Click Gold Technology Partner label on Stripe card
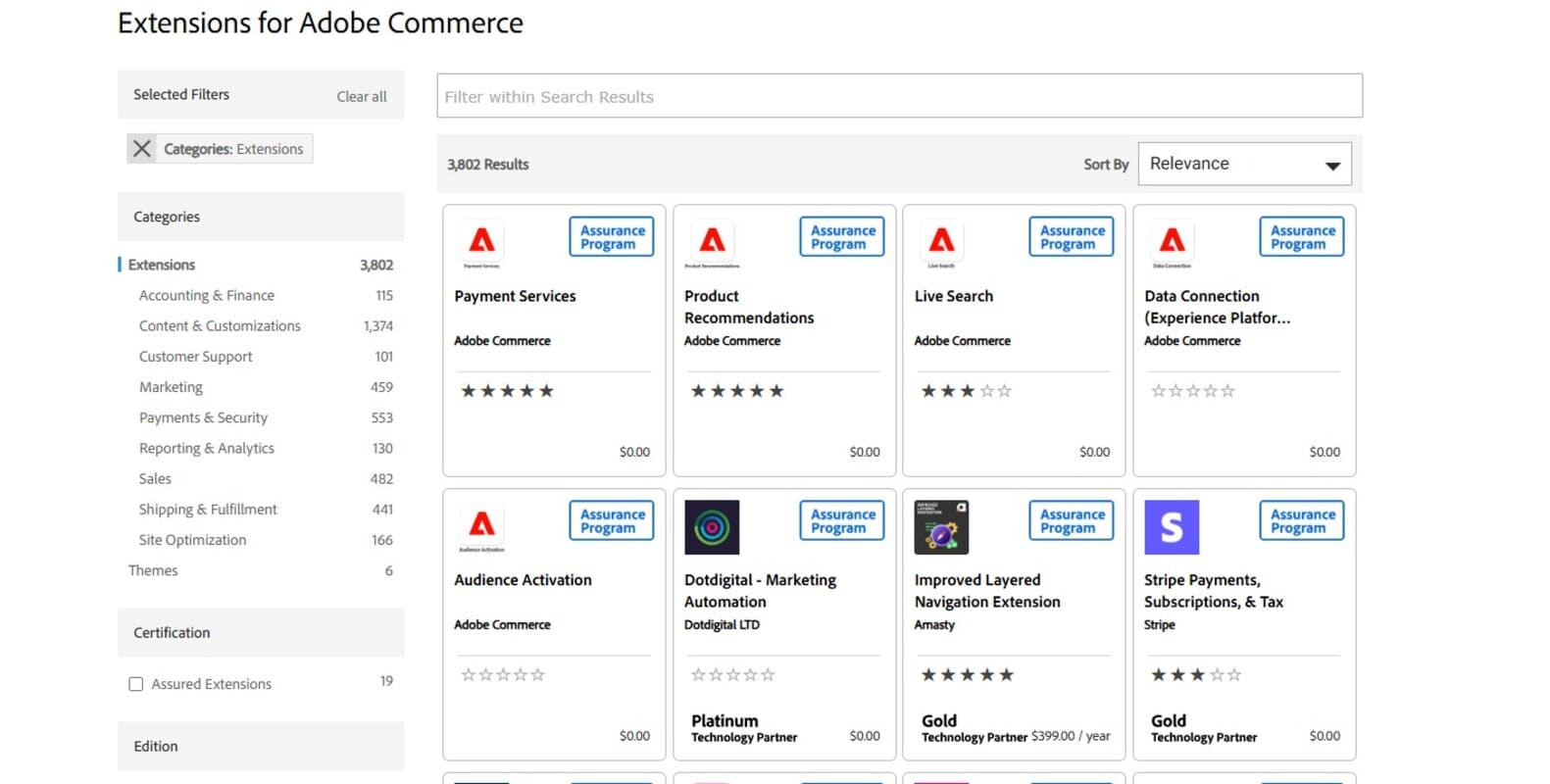 (x=1204, y=728)
